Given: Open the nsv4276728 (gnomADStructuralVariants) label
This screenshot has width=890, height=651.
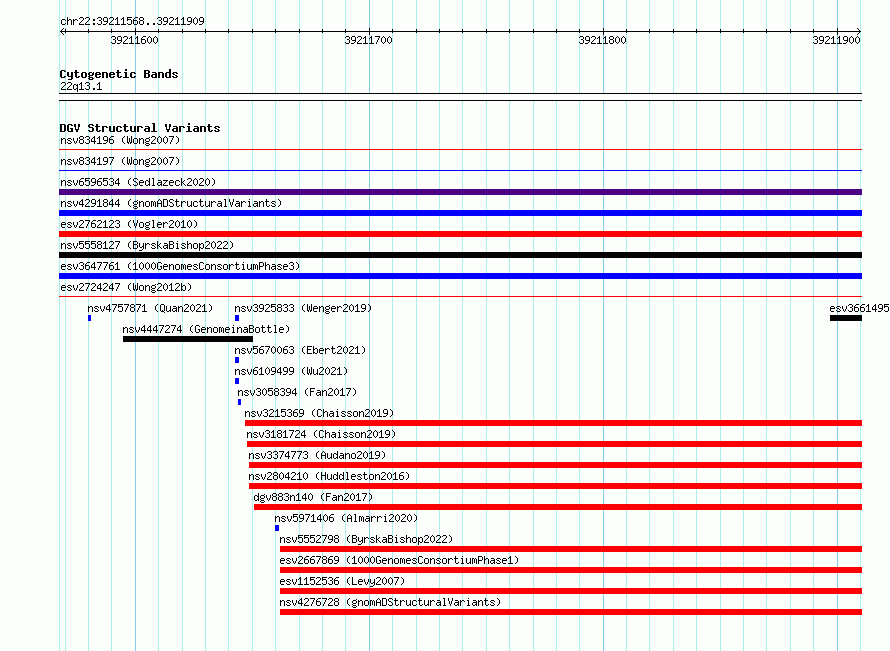Looking at the screenshot, I should (x=390, y=602).
